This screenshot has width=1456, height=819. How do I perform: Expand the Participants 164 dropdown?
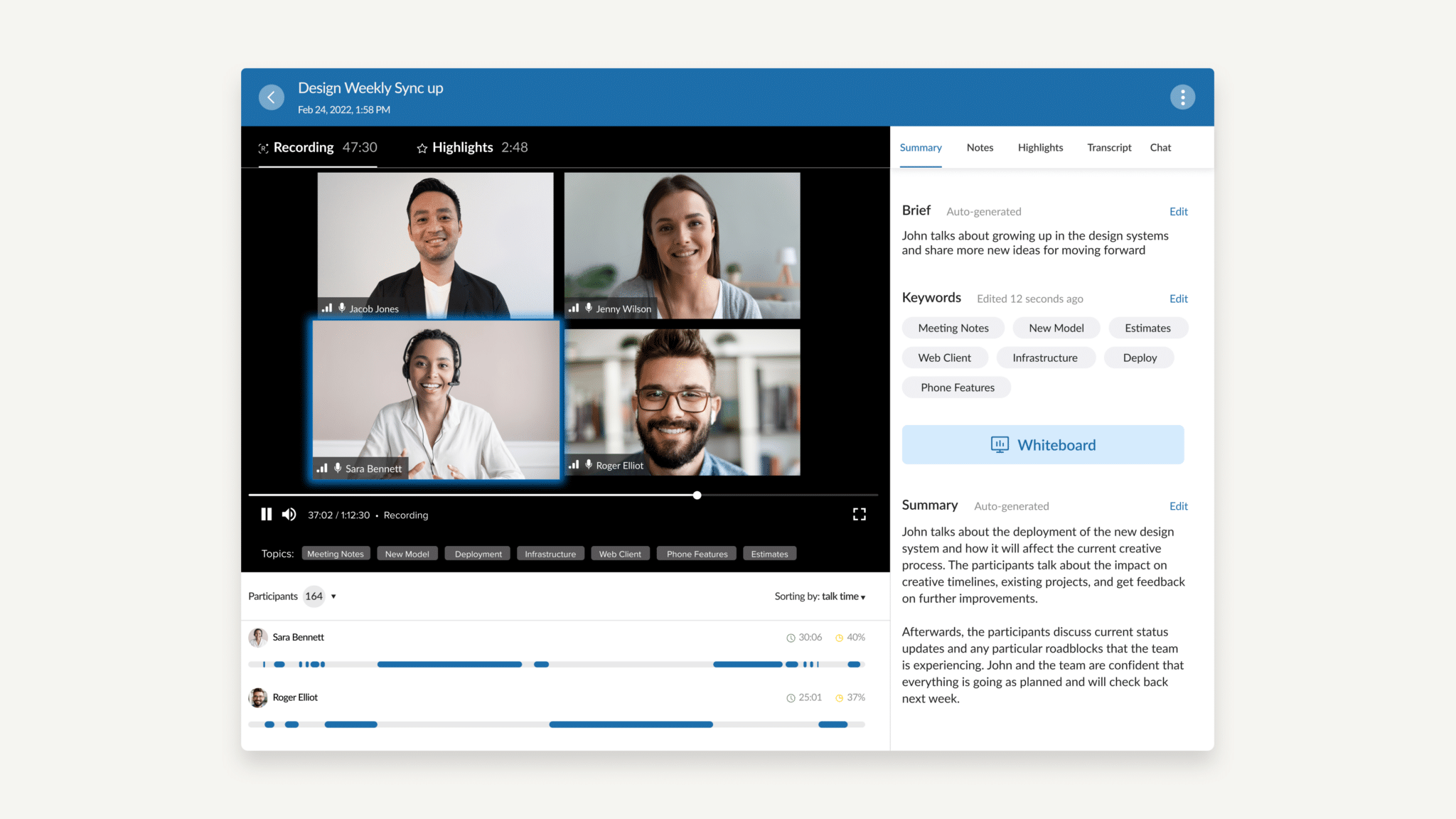[333, 596]
